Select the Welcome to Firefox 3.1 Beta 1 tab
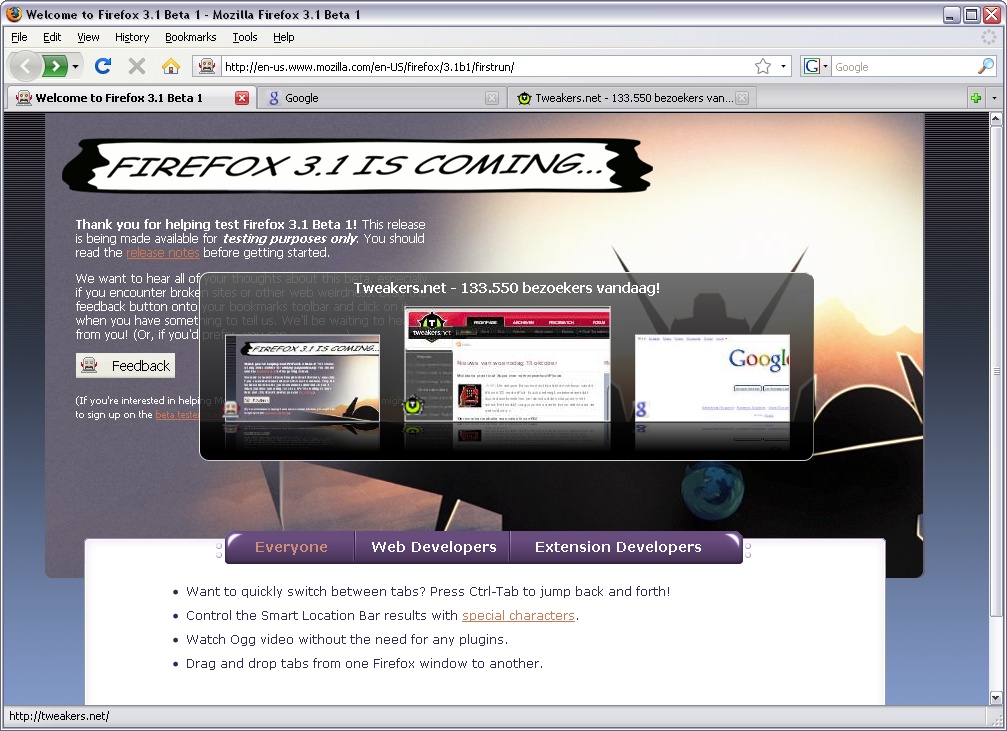 [130, 98]
